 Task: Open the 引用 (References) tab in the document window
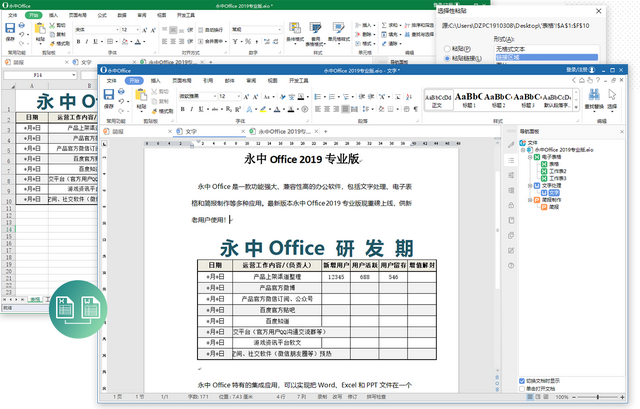208,81
